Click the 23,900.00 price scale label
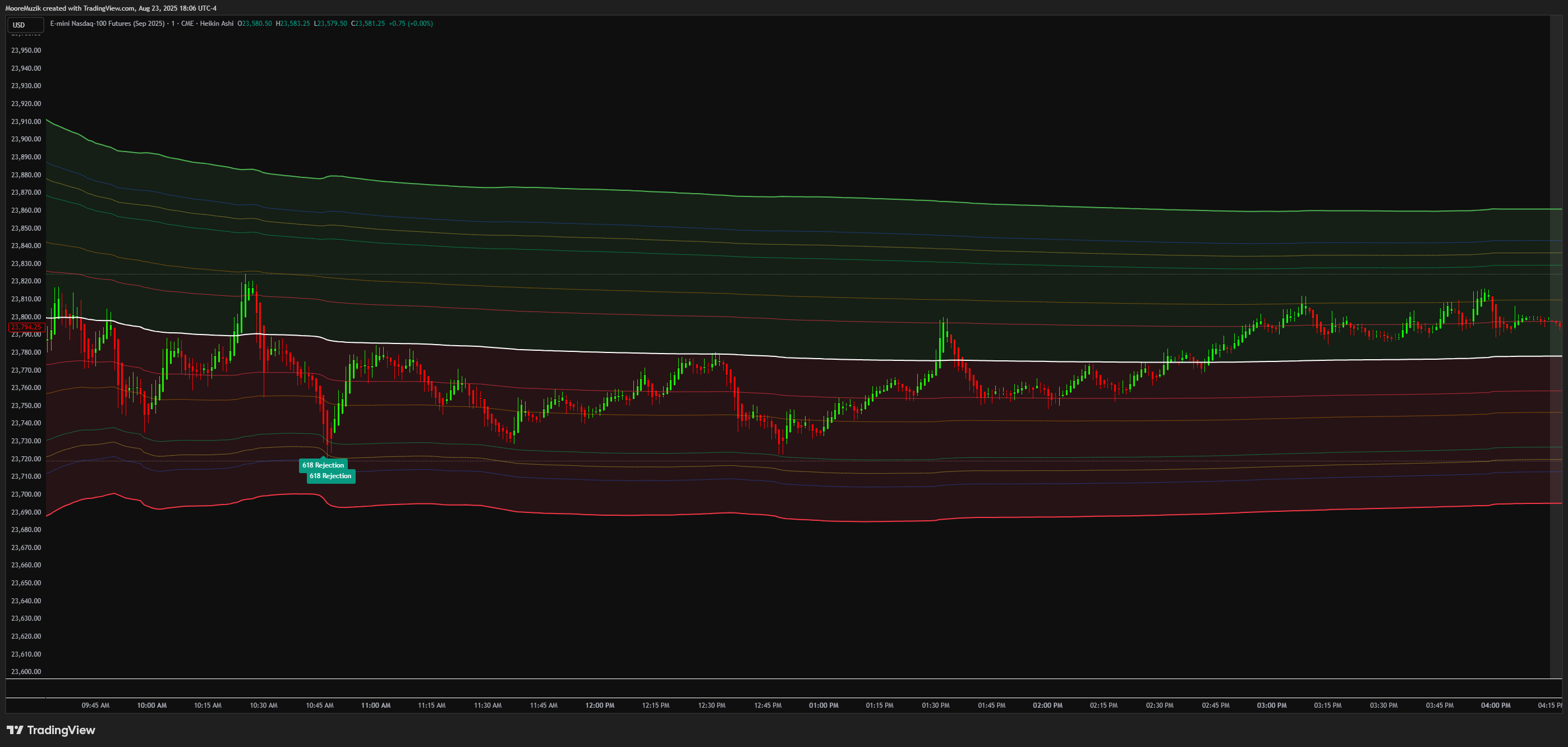This screenshot has height=747, width=1568. coord(26,139)
